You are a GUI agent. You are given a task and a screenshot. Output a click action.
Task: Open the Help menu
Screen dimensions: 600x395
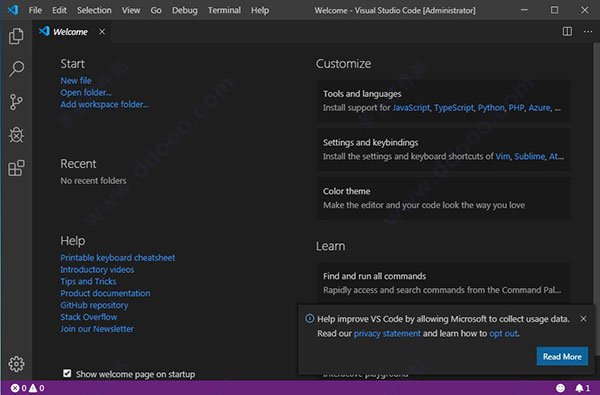pos(260,10)
